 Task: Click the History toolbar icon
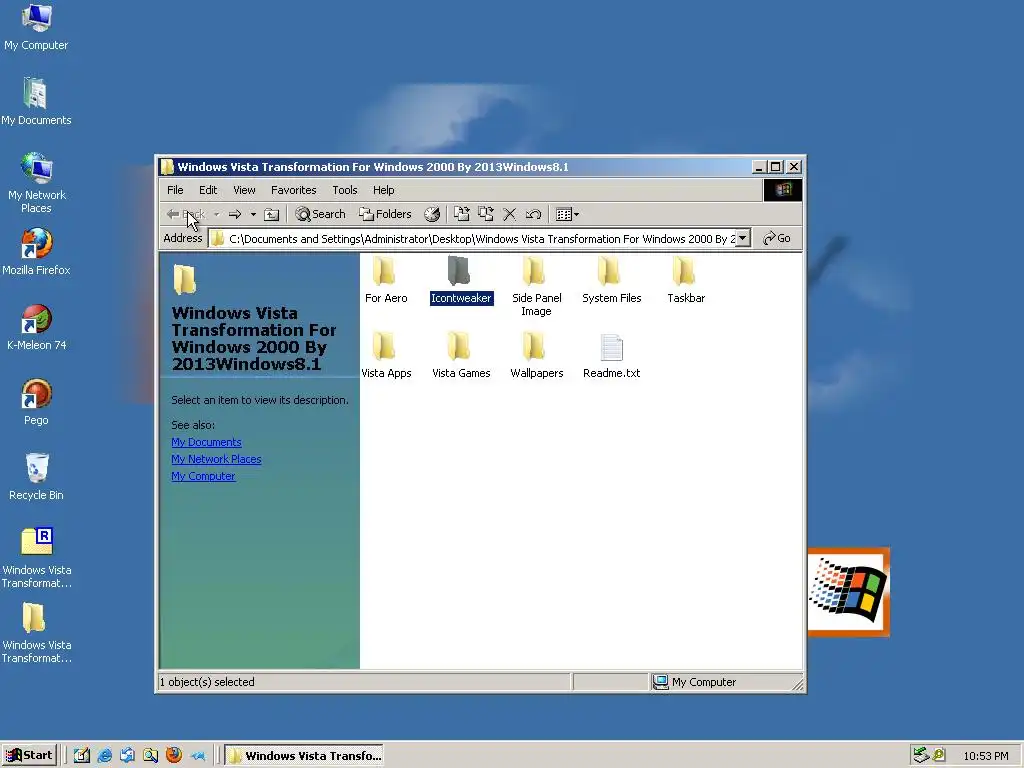pyautogui.click(x=432, y=214)
